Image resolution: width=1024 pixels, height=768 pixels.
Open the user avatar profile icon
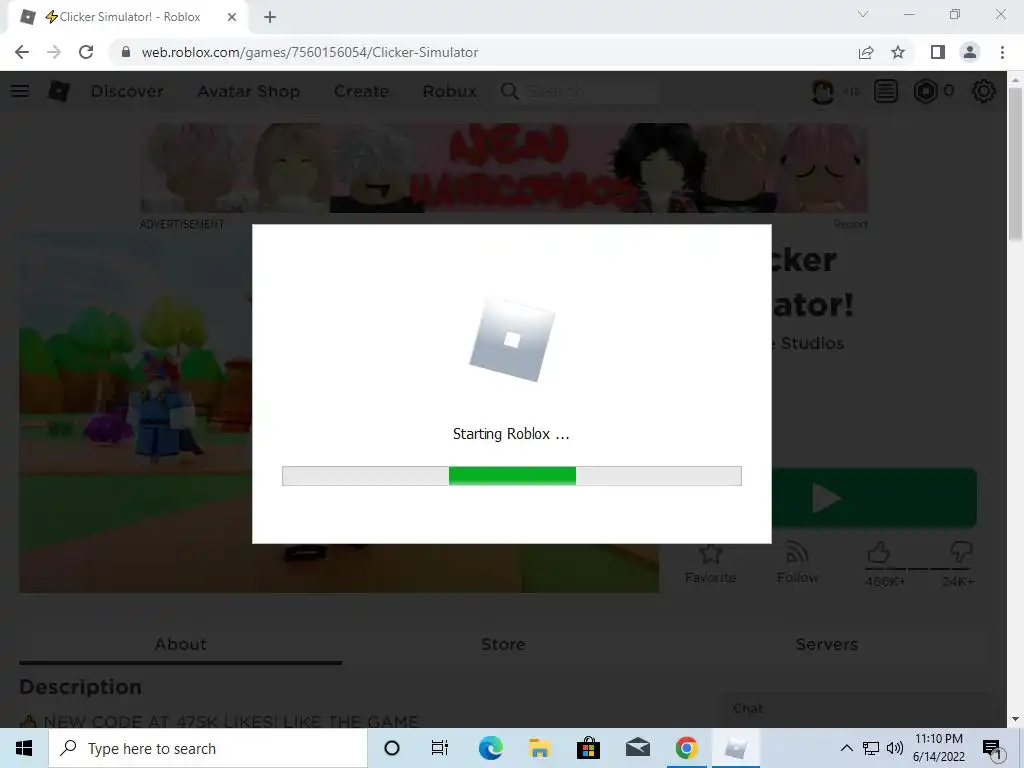coord(822,91)
